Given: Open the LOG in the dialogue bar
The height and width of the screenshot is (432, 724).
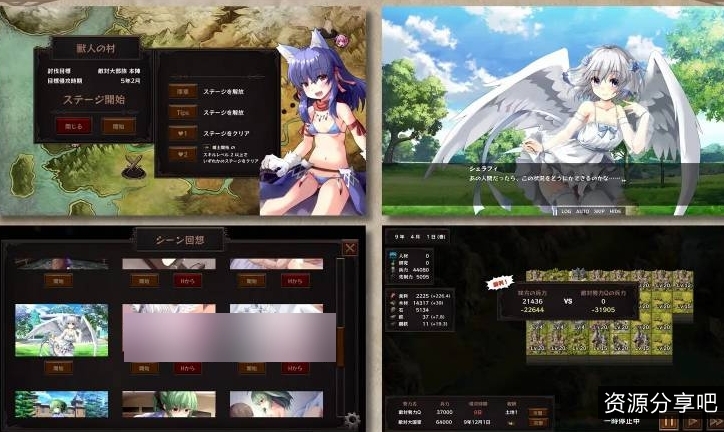Looking at the screenshot, I should (566, 211).
